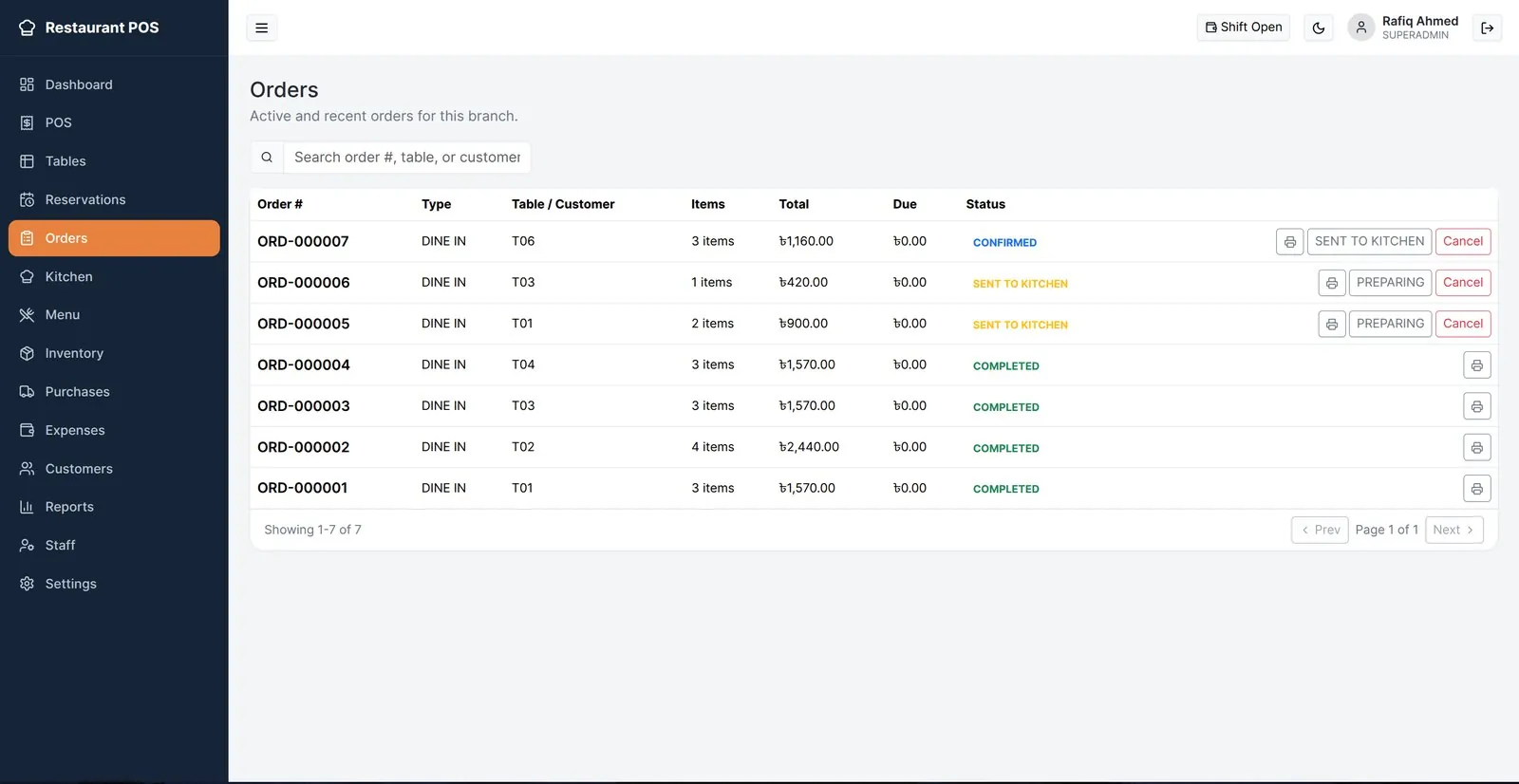
Task: Focus the order search field
Action: 407,158
